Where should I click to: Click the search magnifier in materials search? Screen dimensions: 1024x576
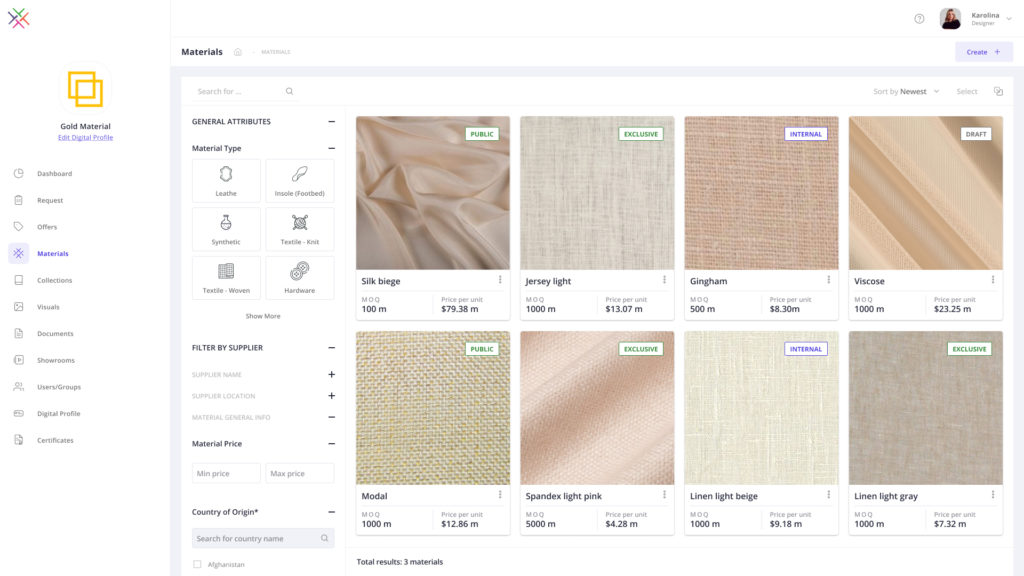pos(289,91)
